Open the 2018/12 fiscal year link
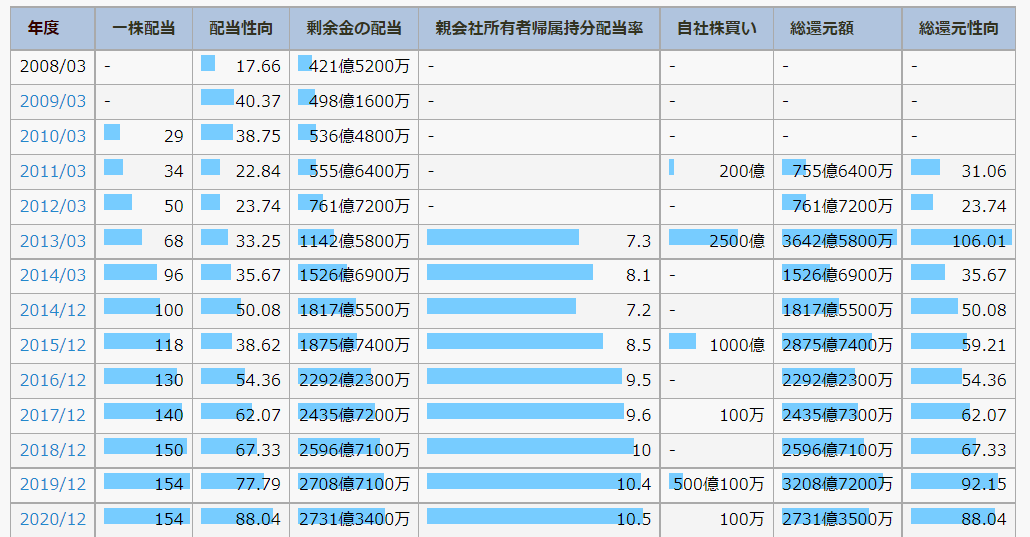 [x=53, y=450]
